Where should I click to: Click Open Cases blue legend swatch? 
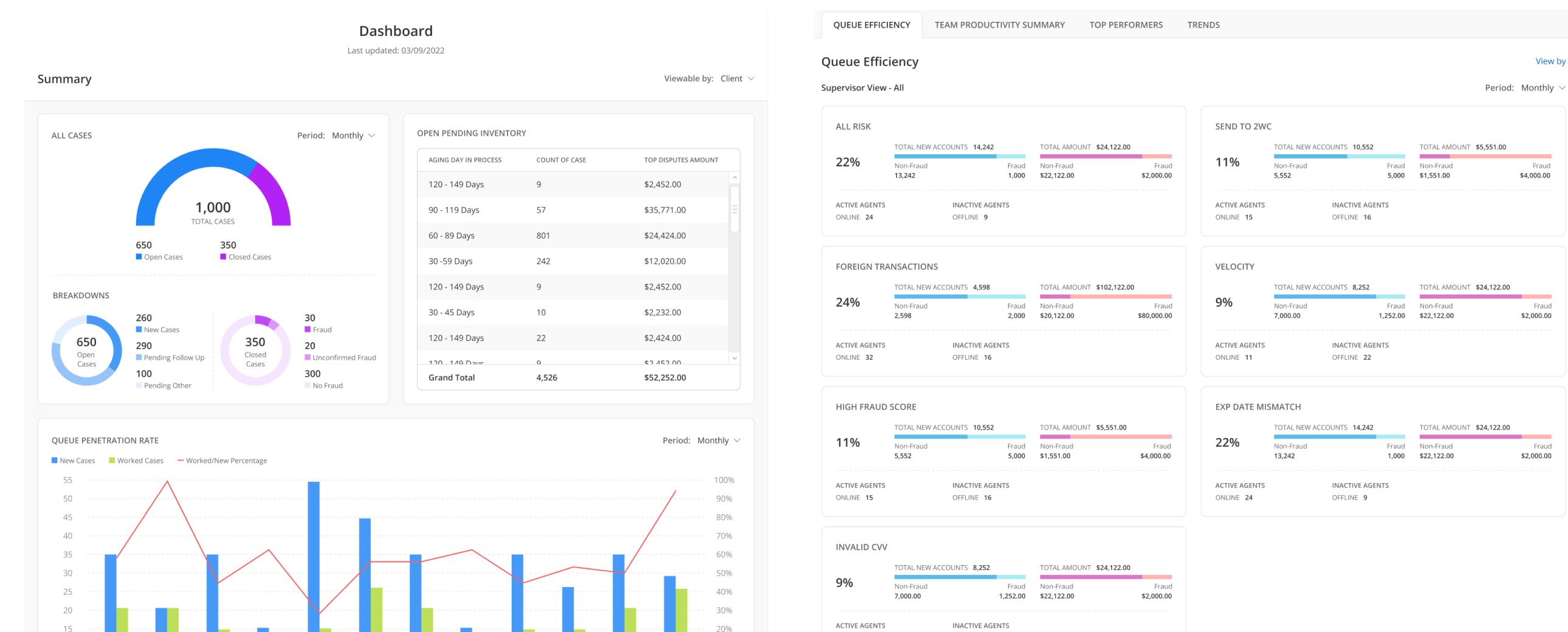139,257
